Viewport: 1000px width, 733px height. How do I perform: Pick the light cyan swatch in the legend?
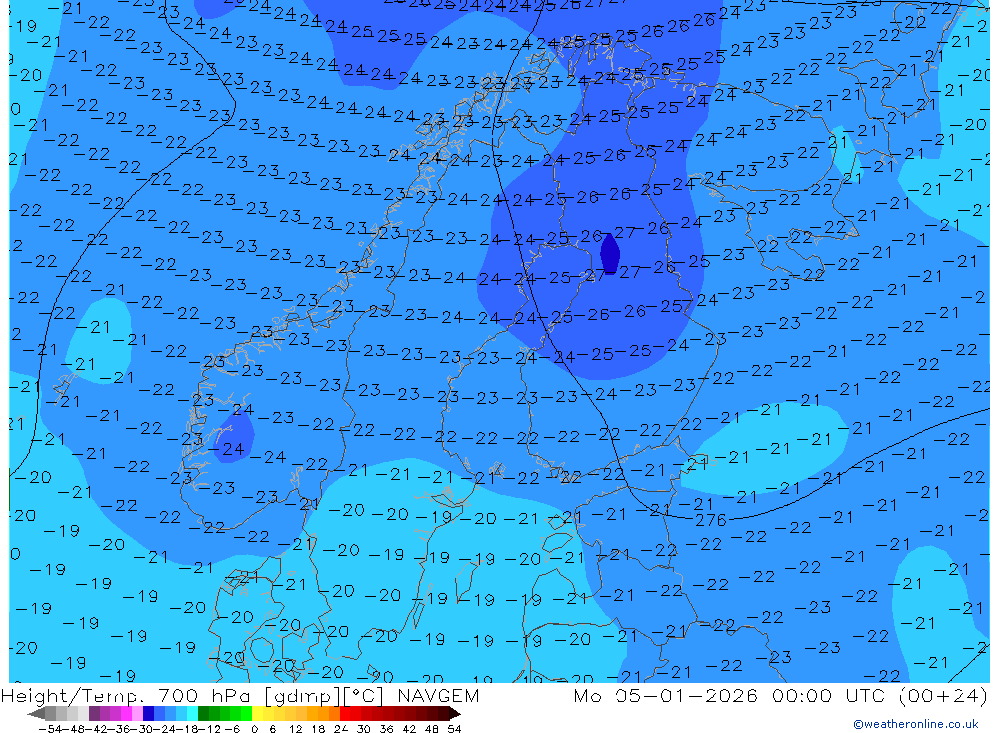(192, 714)
